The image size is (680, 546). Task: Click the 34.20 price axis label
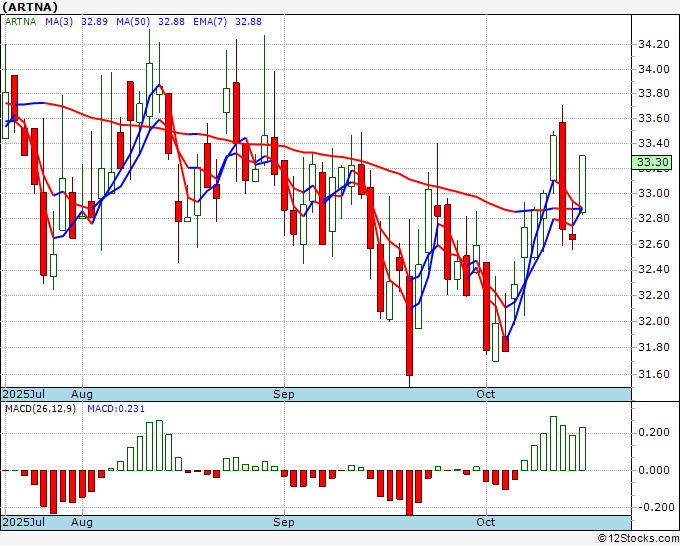(x=654, y=44)
